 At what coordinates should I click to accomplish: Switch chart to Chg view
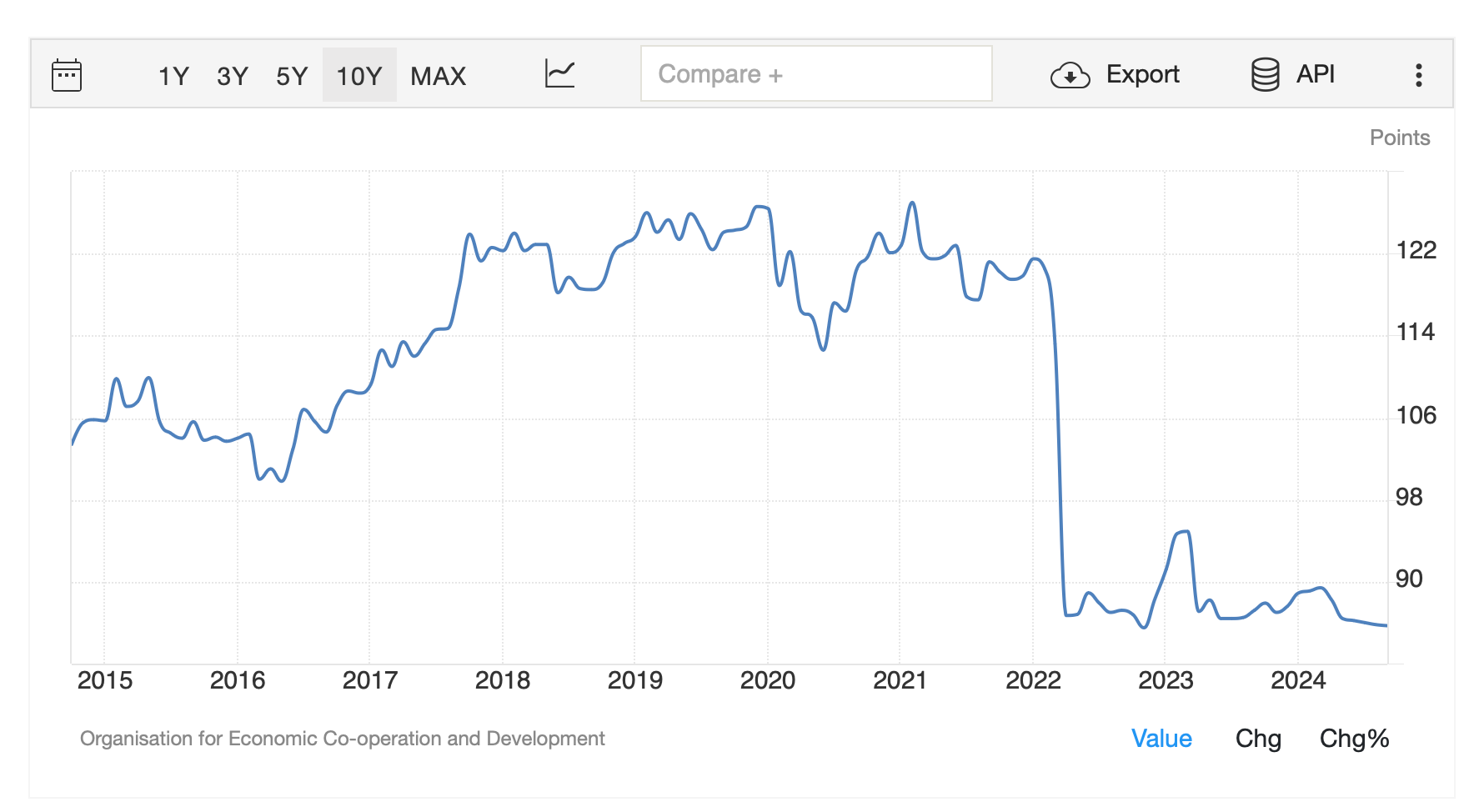pos(1257,739)
